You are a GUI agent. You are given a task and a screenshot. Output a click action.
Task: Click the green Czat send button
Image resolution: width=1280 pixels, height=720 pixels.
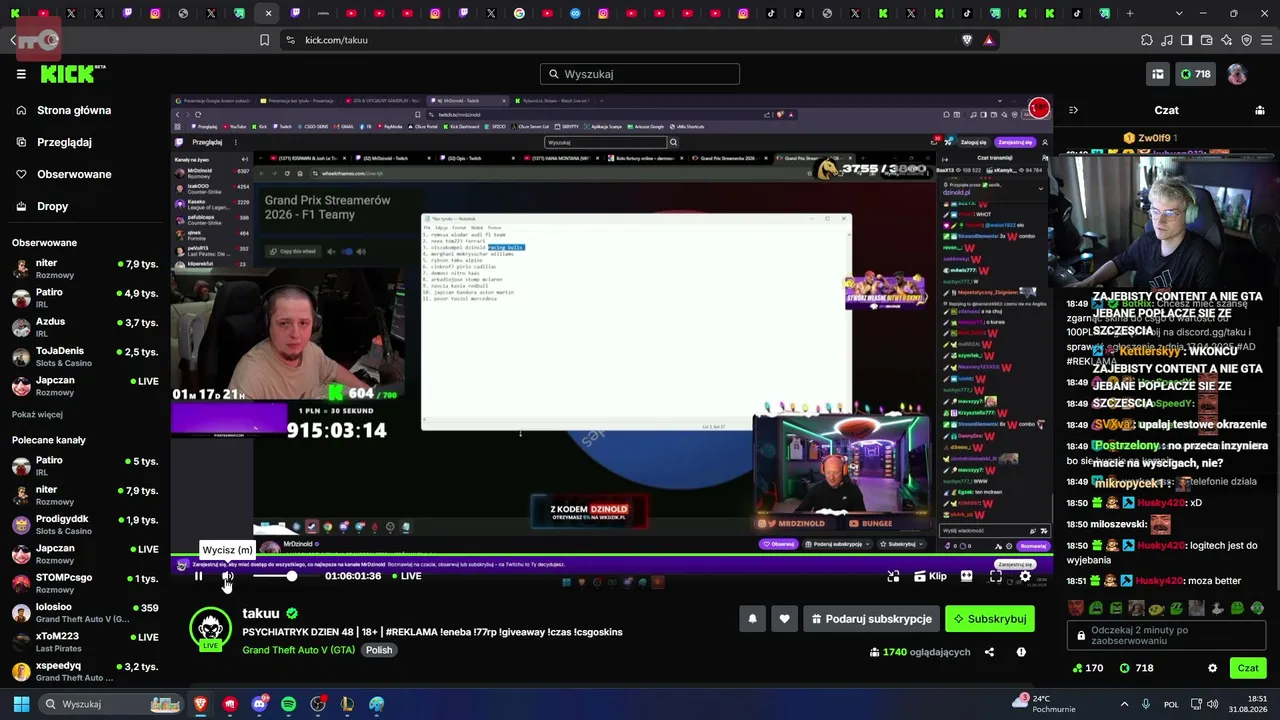coord(1248,668)
